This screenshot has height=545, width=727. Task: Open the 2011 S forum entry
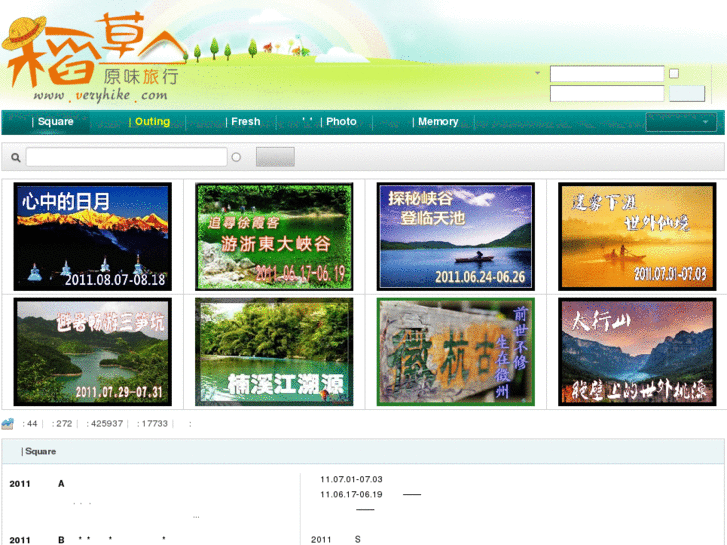[x=336, y=539]
